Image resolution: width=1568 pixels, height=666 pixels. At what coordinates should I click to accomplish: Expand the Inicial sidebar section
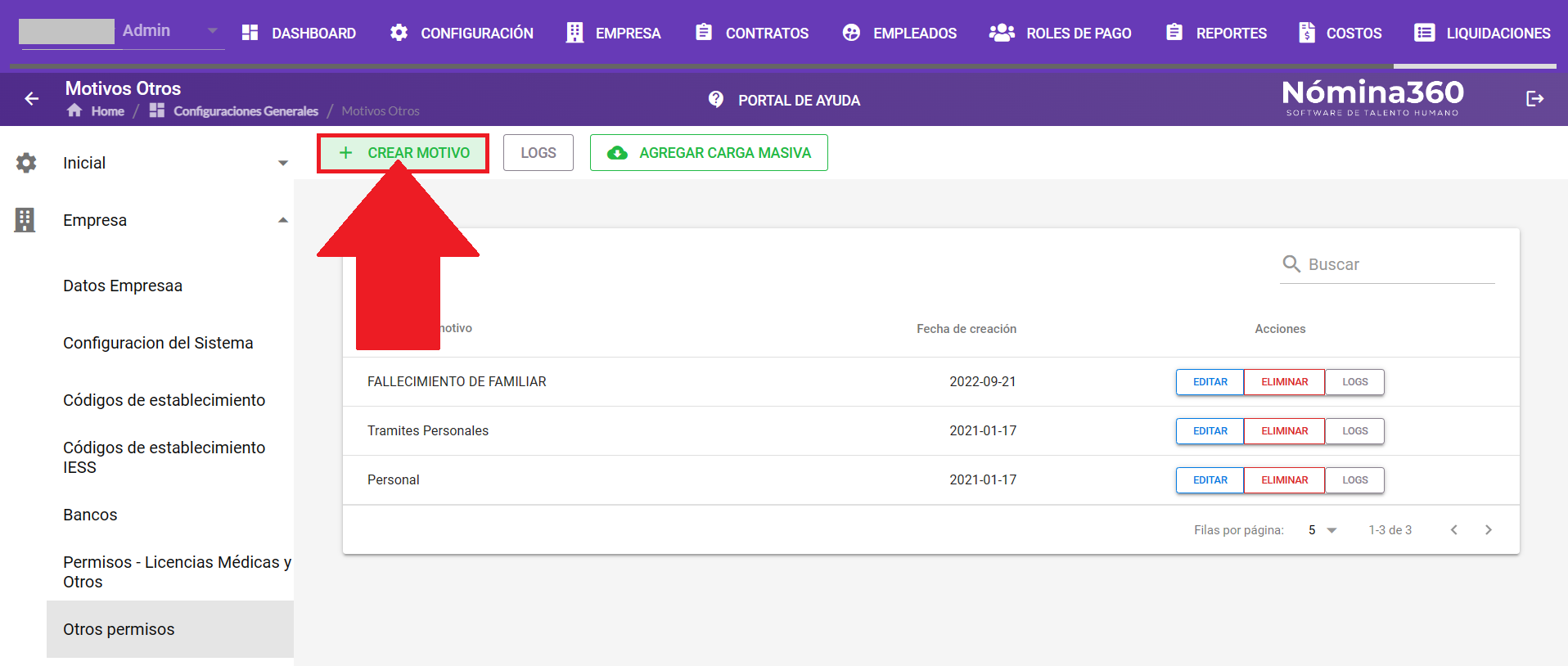click(x=283, y=163)
